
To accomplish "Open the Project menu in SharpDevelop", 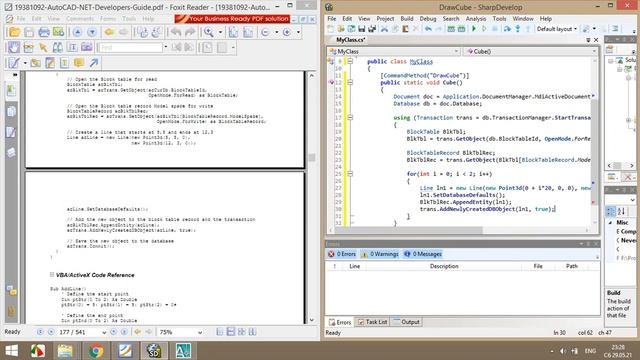I will (x=385, y=19).
